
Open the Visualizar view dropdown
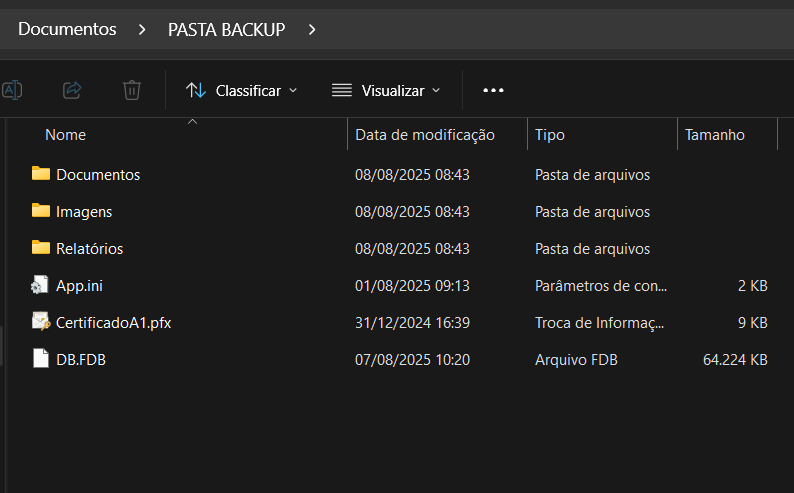(386, 90)
